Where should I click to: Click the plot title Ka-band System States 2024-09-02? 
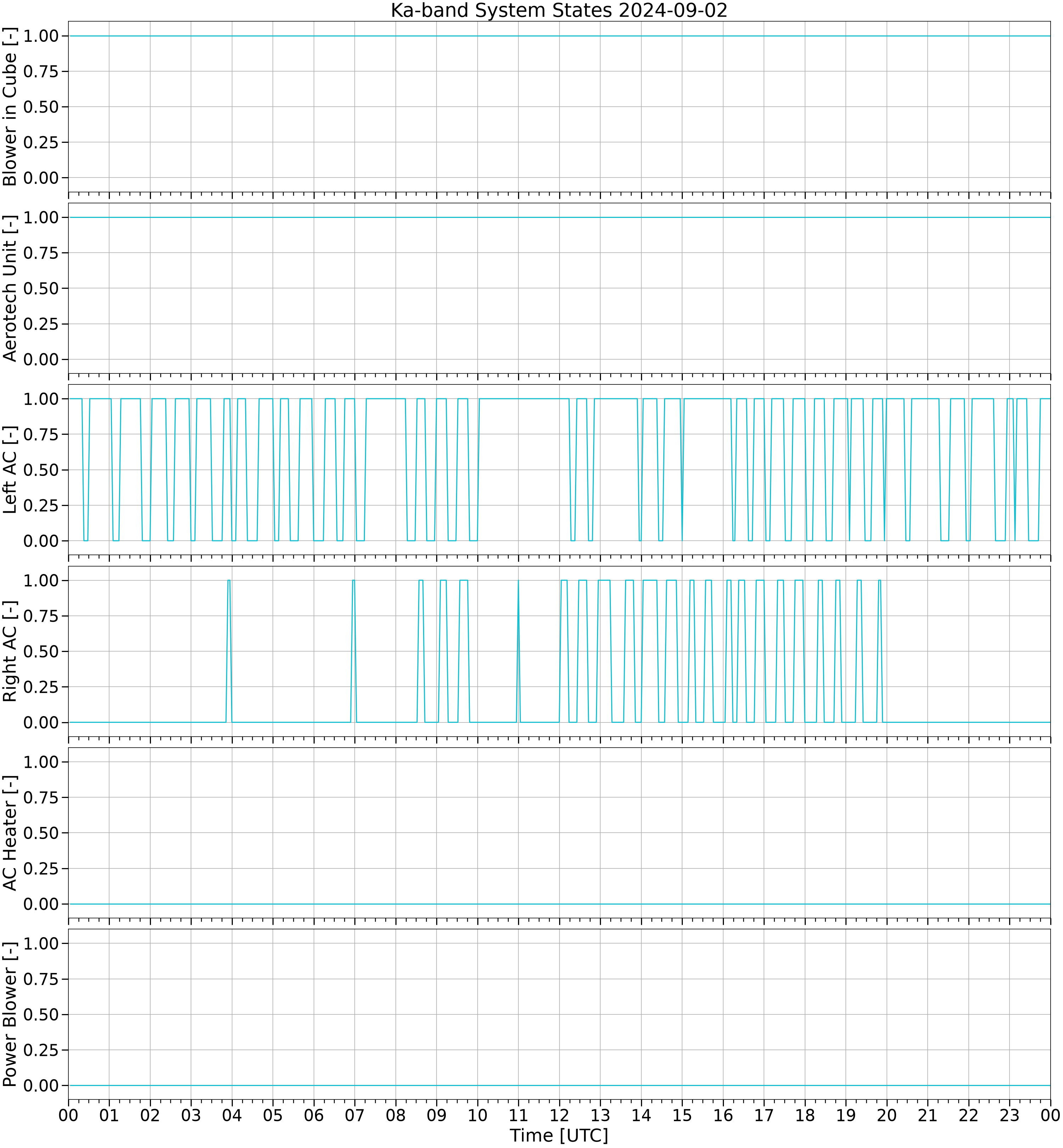558,10
